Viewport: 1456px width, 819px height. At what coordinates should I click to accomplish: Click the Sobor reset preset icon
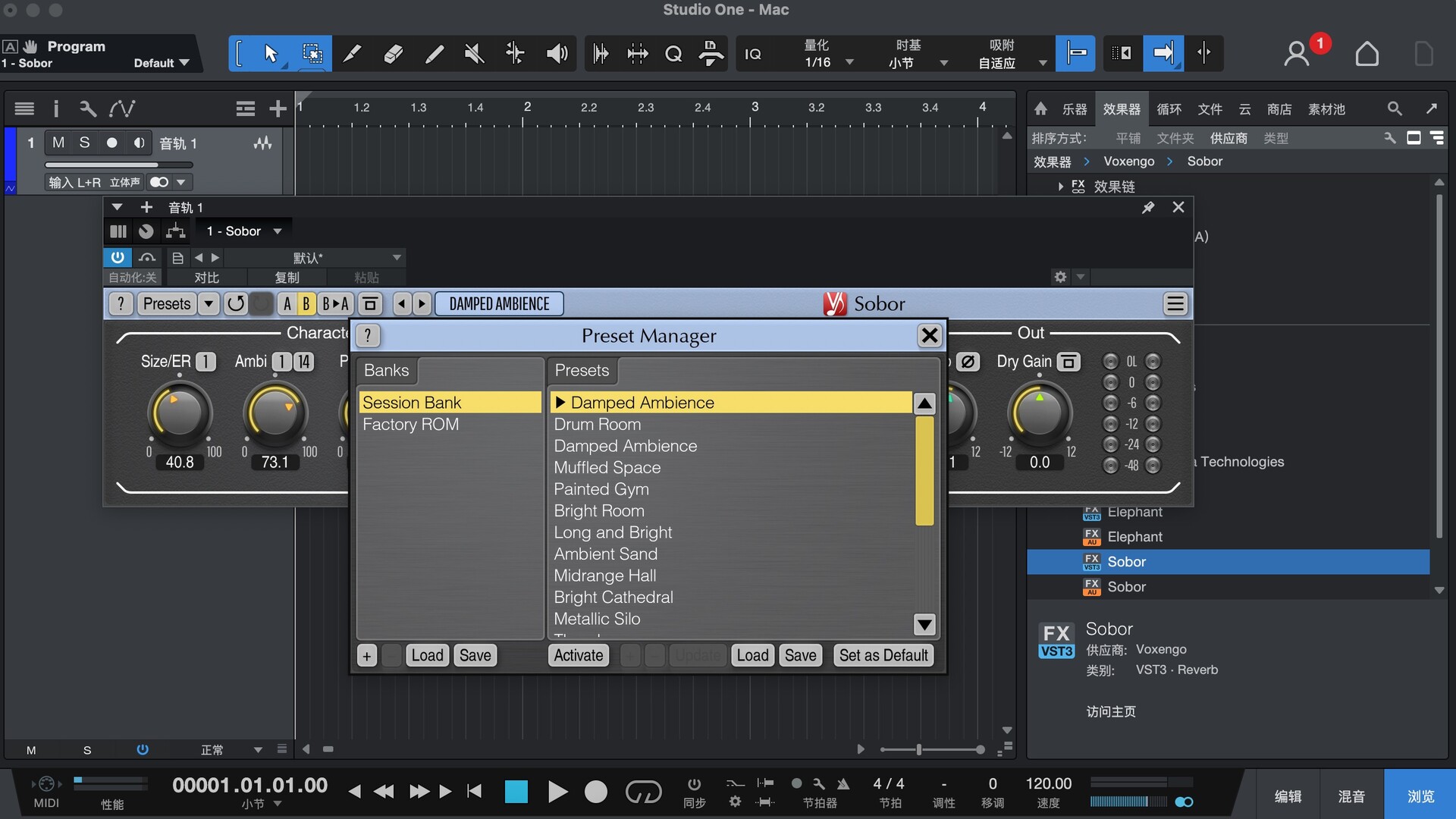(x=236, y=304)
